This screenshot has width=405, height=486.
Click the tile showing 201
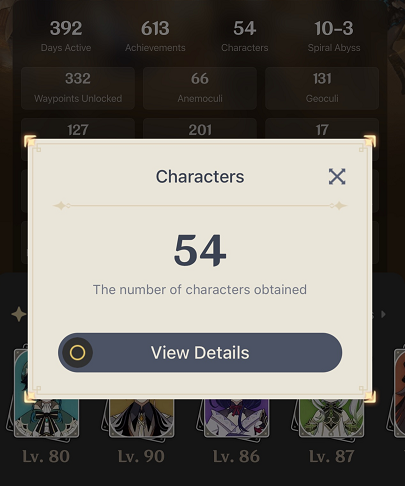pos(200,129)
